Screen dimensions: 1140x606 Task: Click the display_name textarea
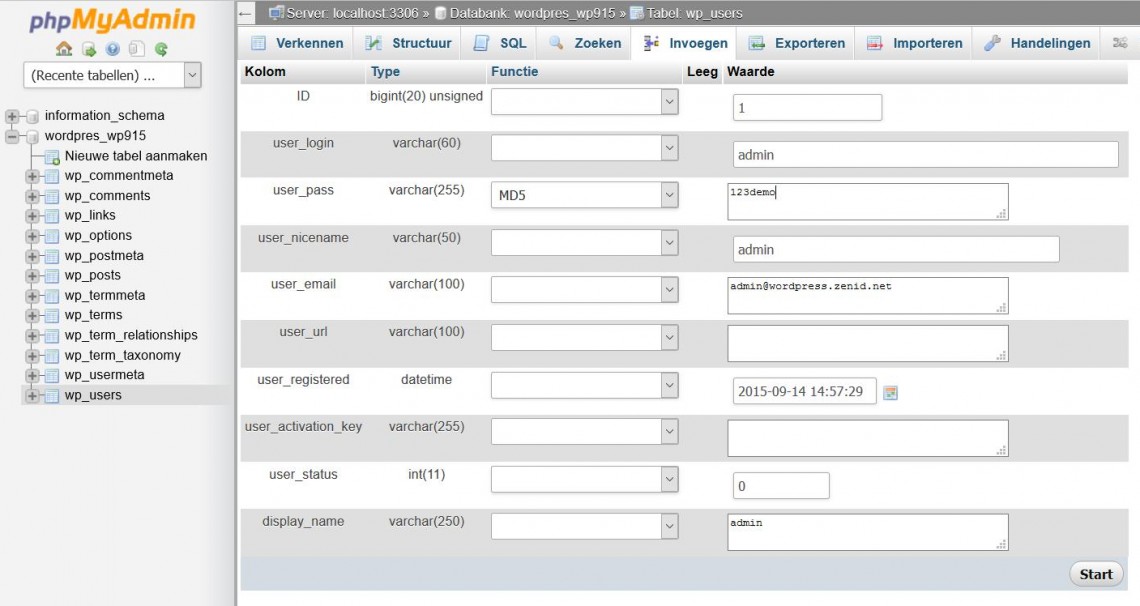pos(867,532)
